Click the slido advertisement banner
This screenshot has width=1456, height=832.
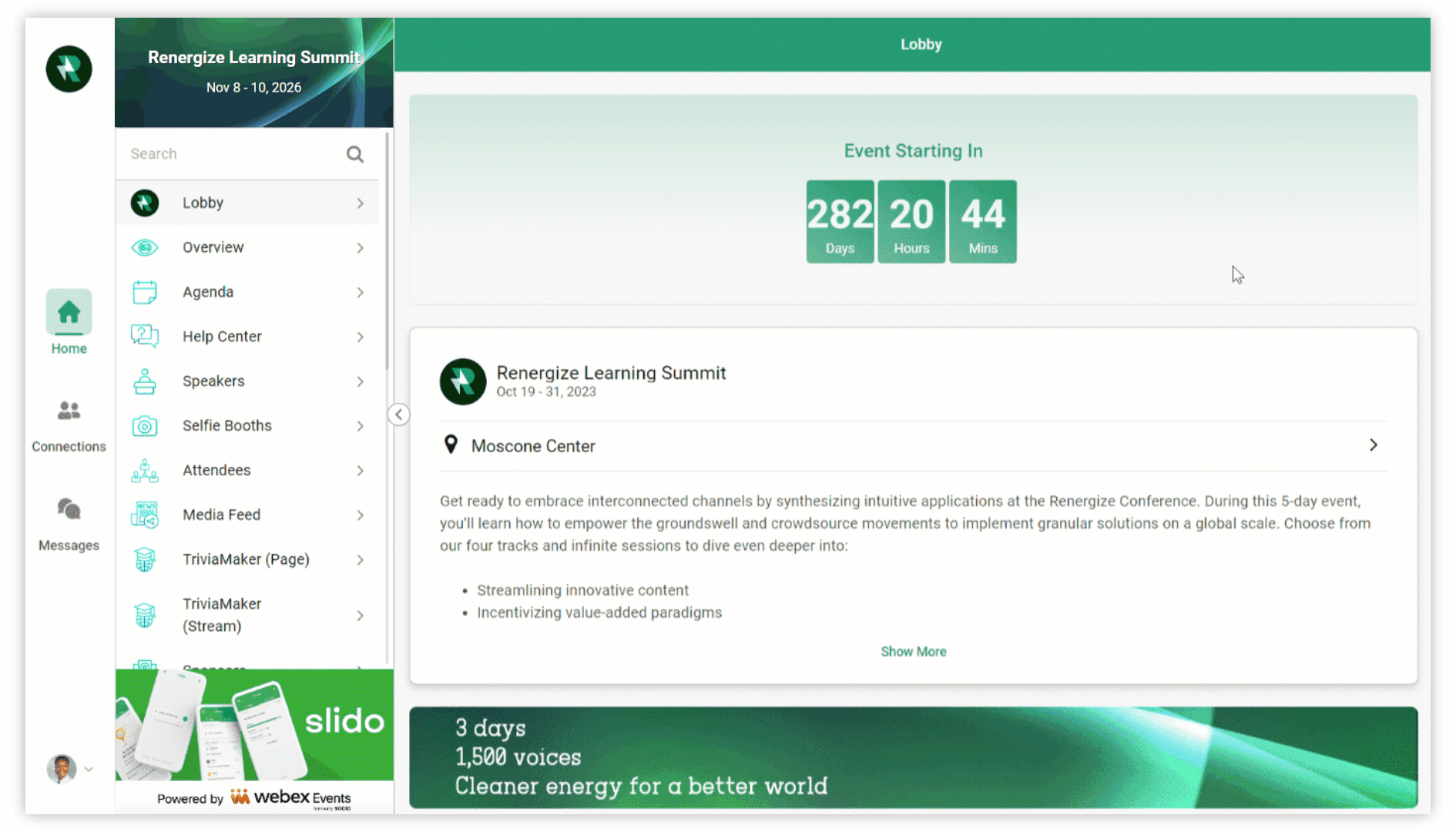(254, 725)
